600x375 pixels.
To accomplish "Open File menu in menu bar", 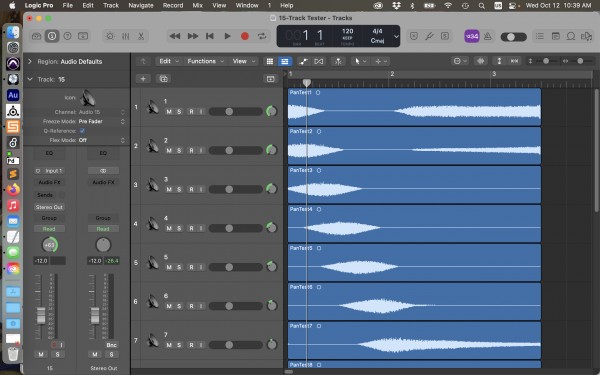I will point(68,5).
